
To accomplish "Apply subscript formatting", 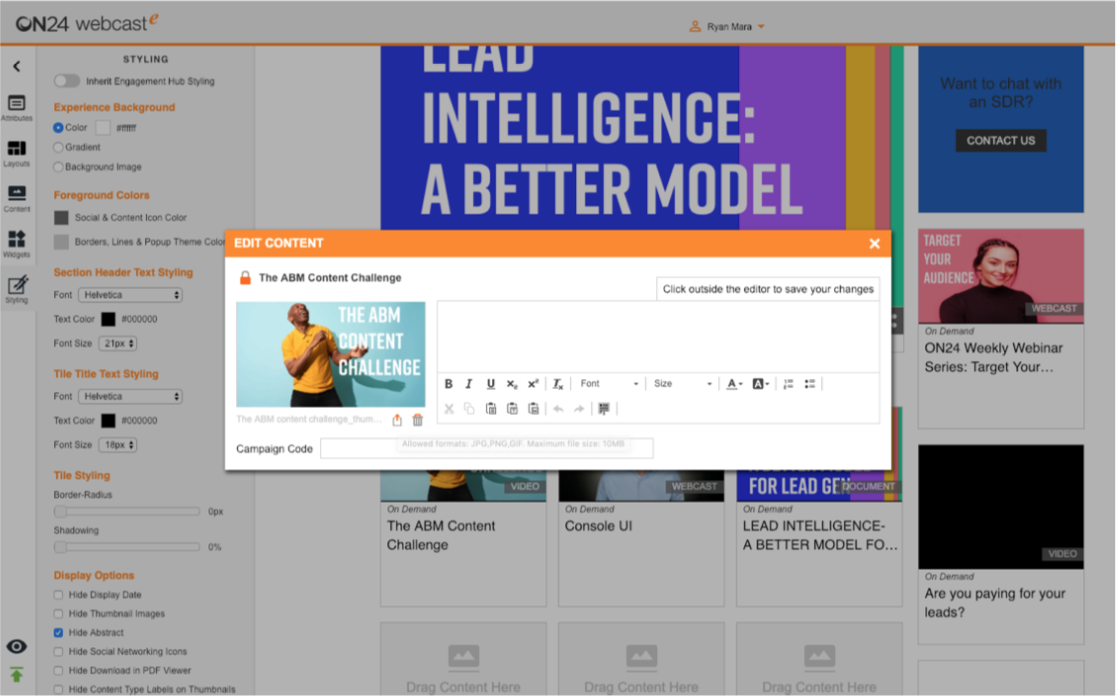I will point(512,384).
